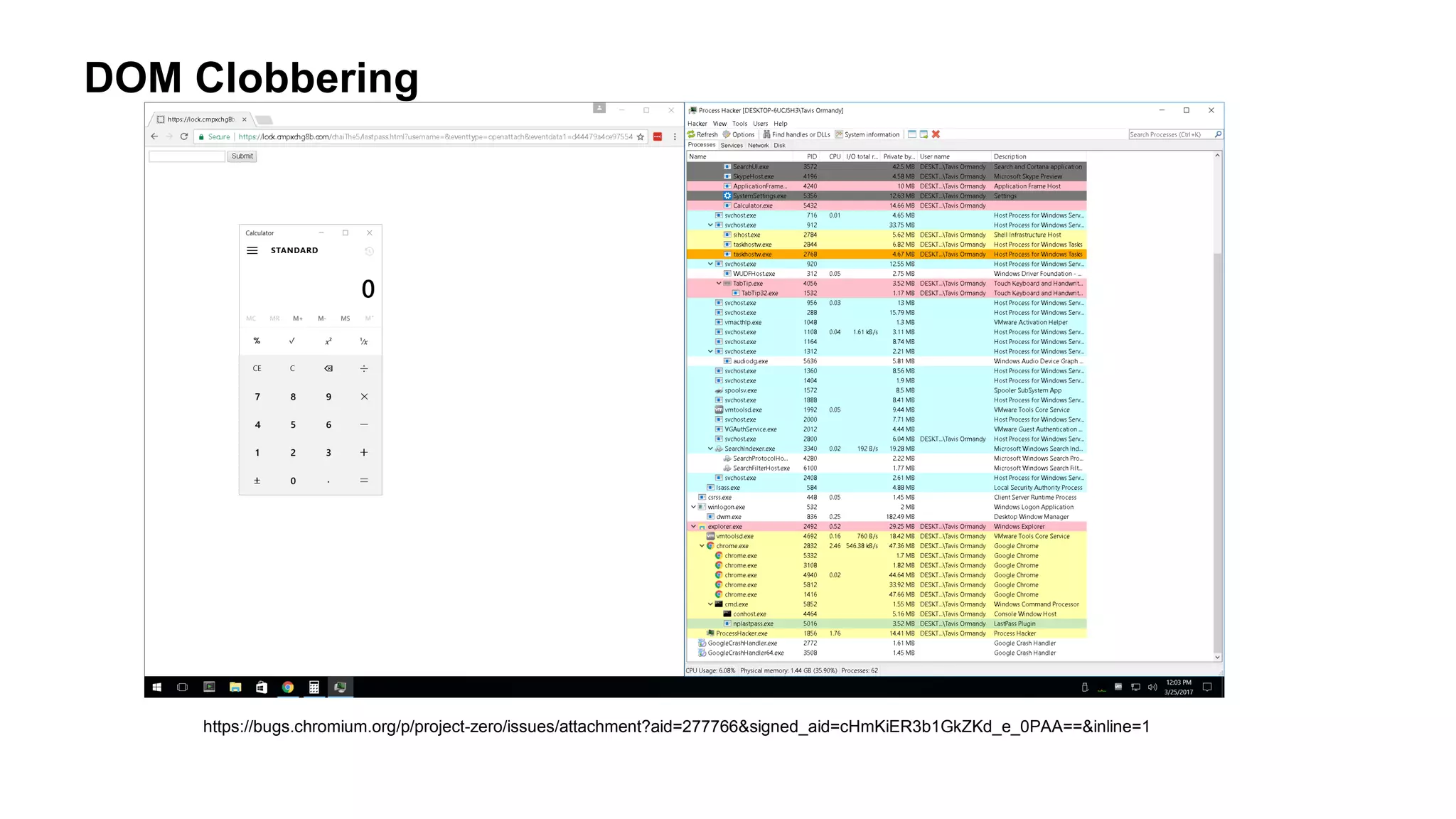Click the equals key in Calculator
The image size is (1456, 819).
(364, 481)
